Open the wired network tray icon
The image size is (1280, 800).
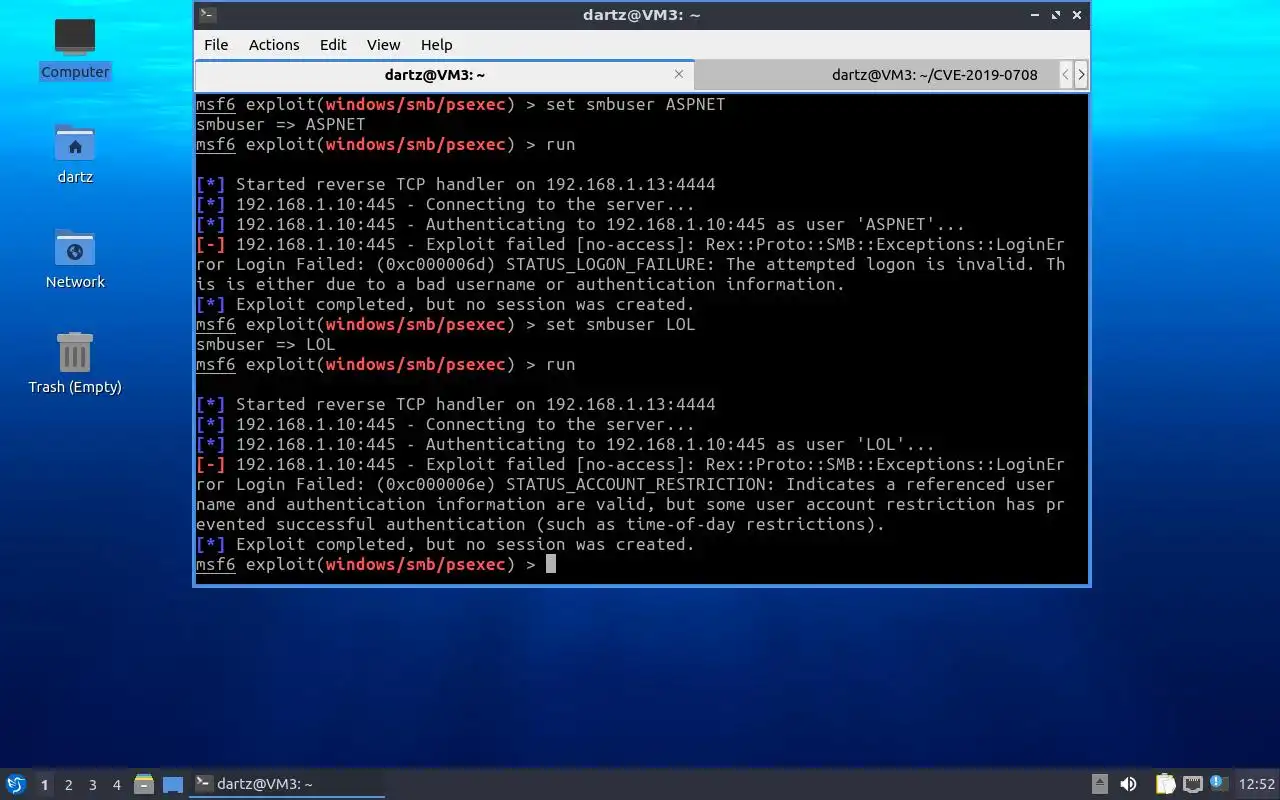[1192, 784]
